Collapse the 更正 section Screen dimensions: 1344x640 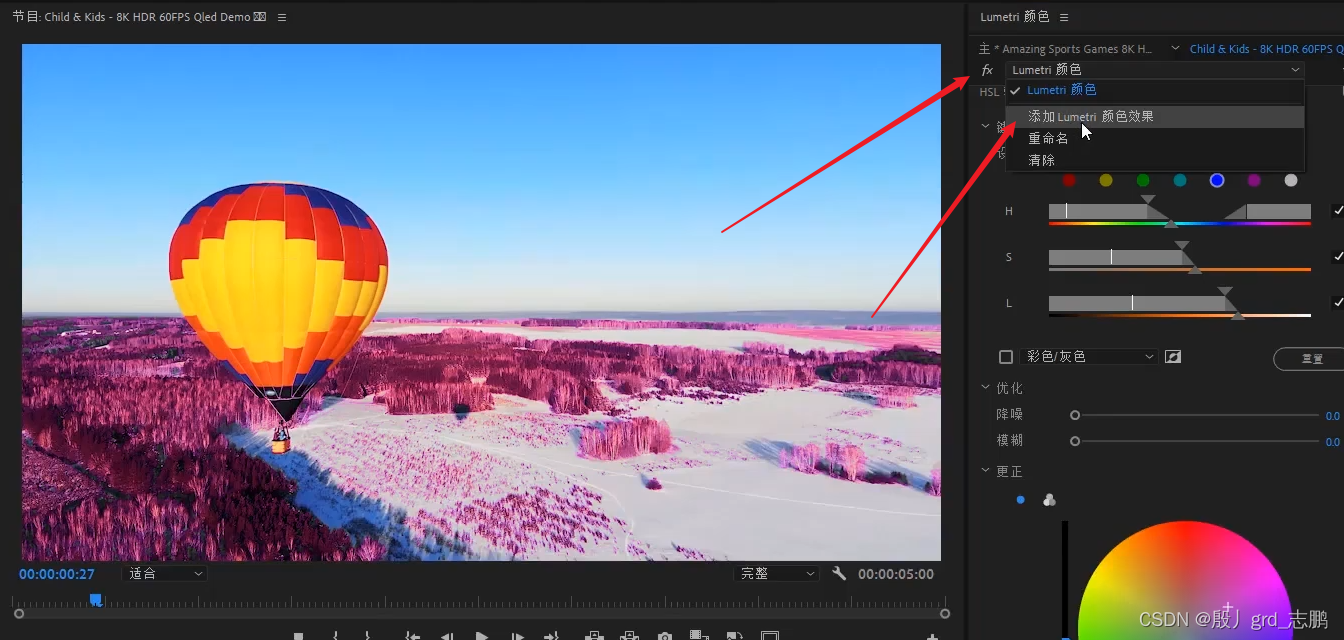click(986, 471)
